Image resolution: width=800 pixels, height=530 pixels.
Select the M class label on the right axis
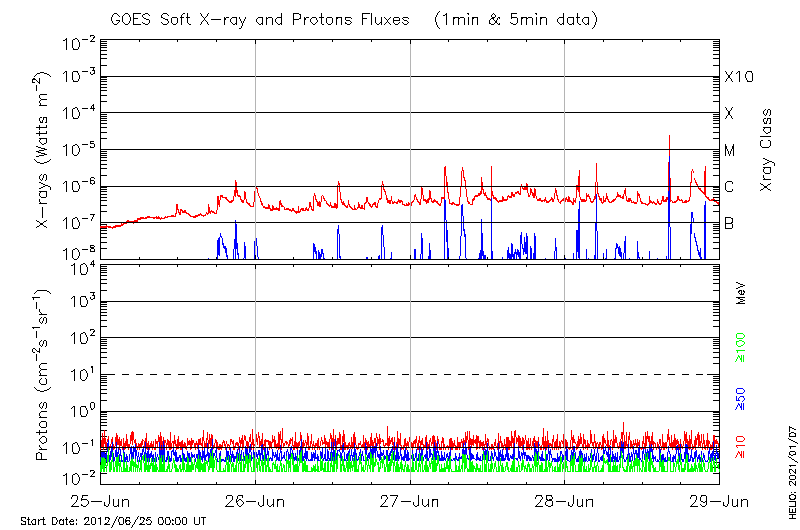click(x=730, y=150)
